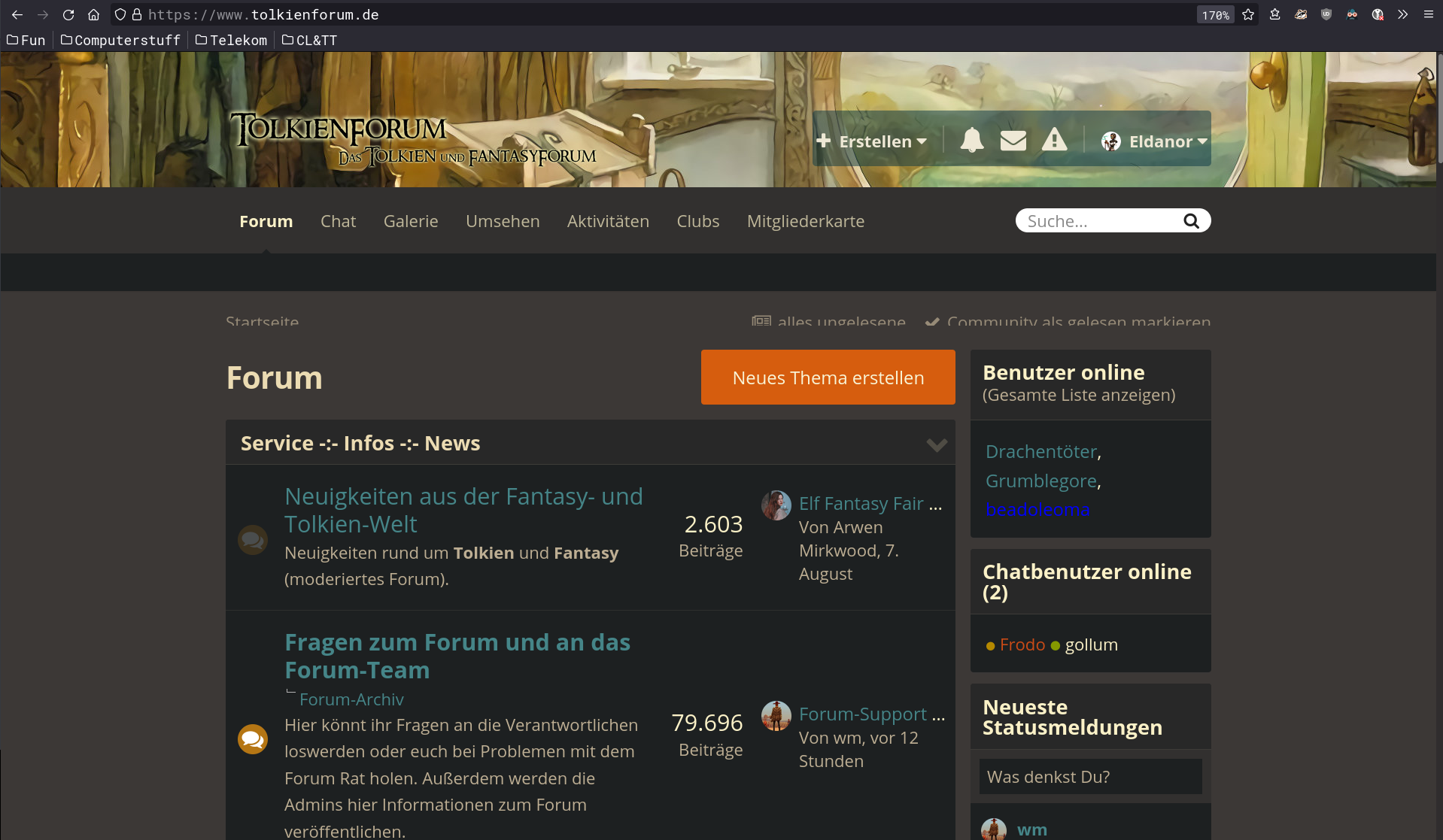Screen dimensions: 1443x840
Task: Open the Eldanor user menu
Action: 1154,141
